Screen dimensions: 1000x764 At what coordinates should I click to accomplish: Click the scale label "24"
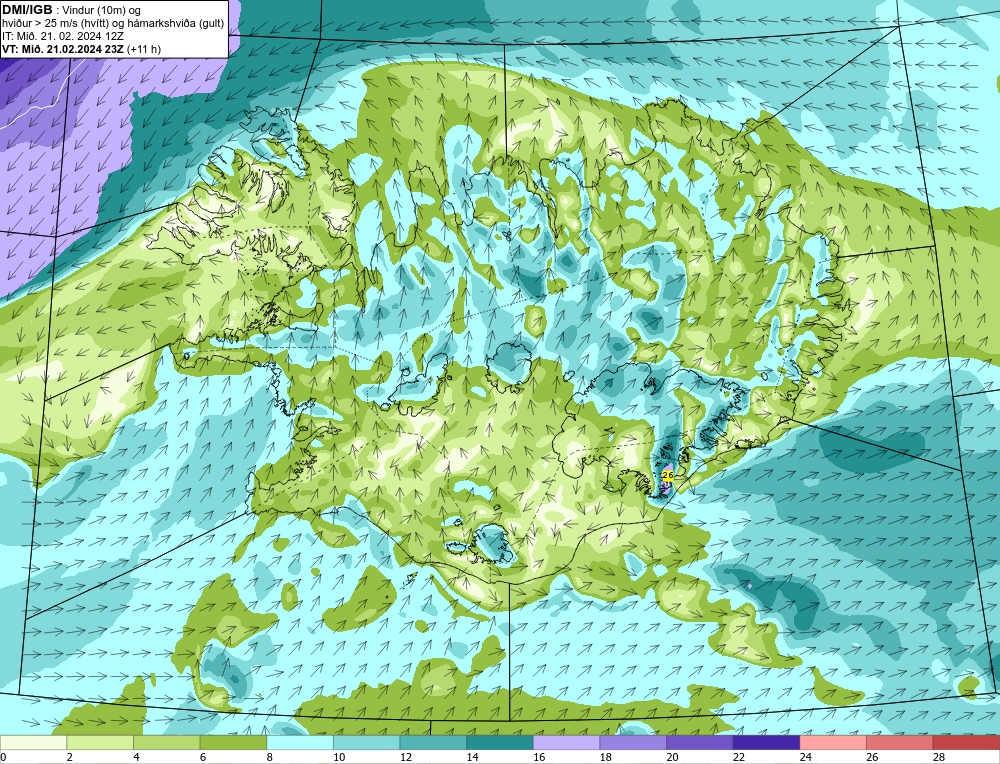(x=805, y=757)
